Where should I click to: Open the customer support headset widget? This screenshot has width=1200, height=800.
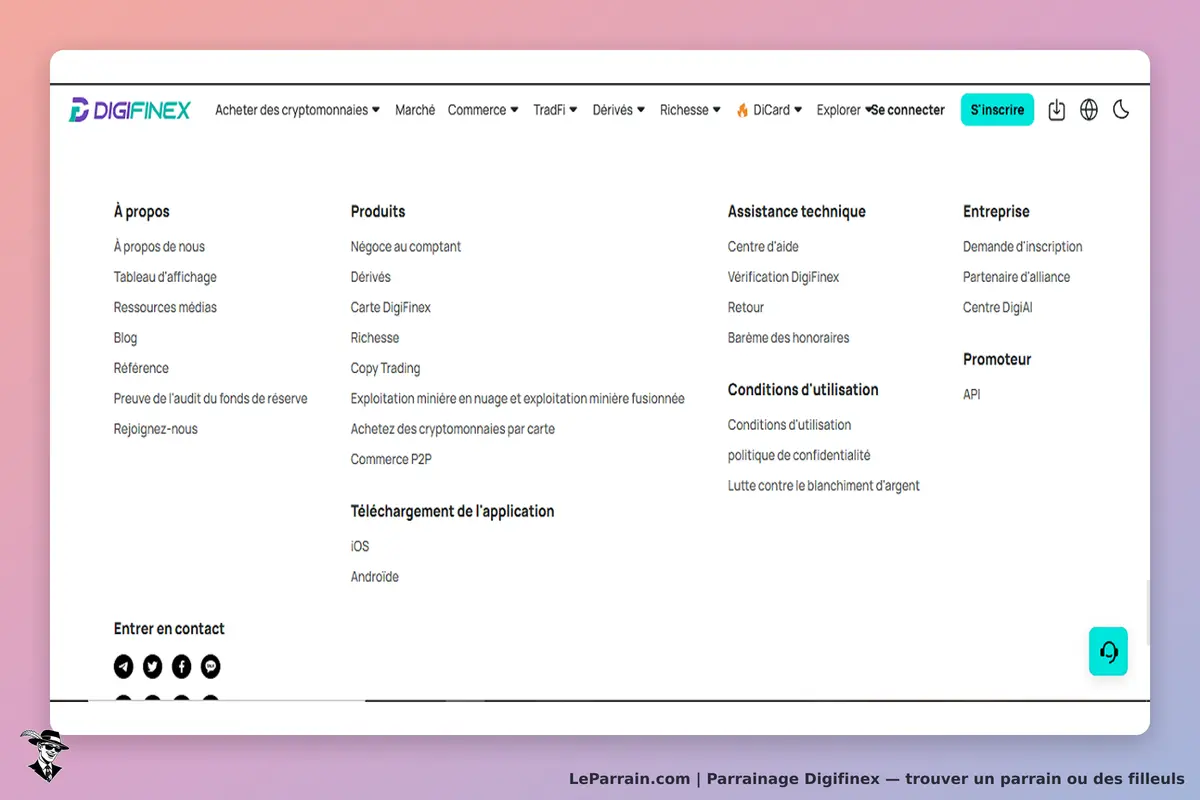pos(1108,652)
